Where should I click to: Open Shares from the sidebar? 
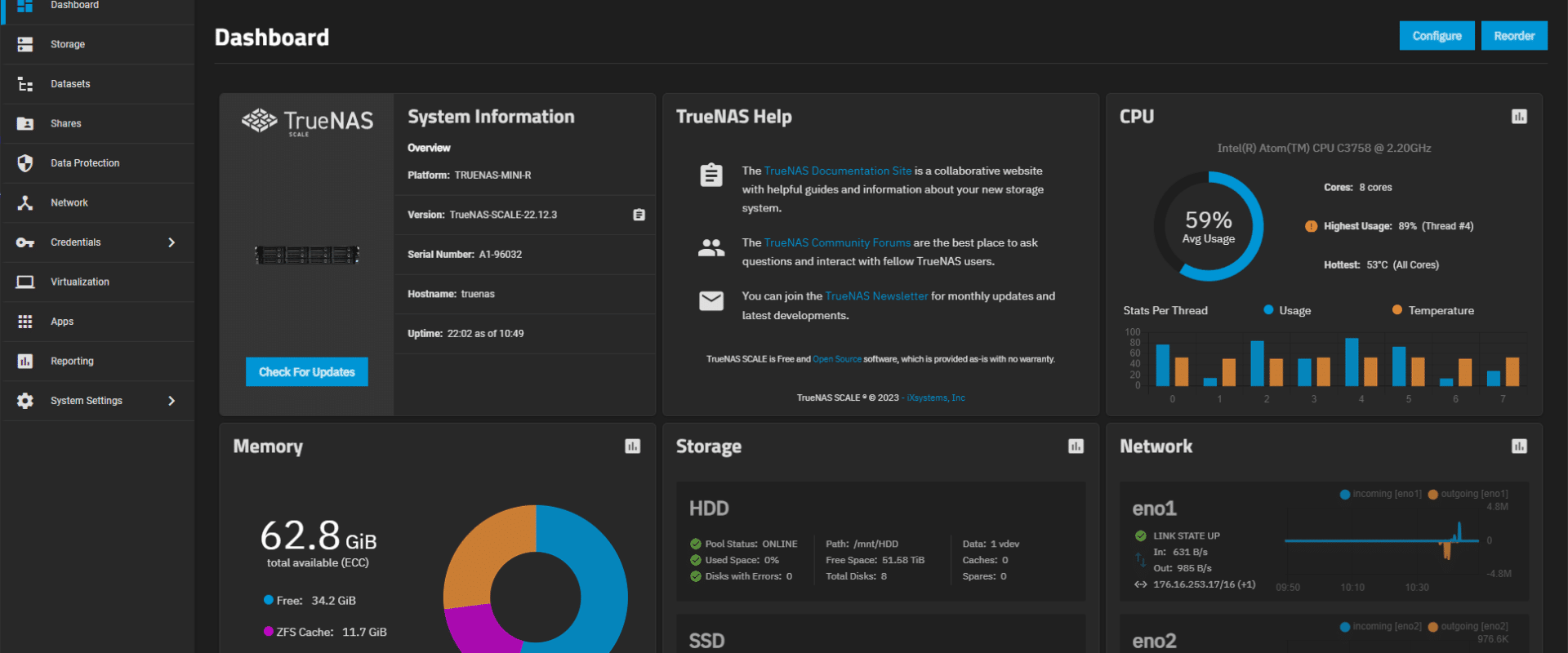pos(98,123)
